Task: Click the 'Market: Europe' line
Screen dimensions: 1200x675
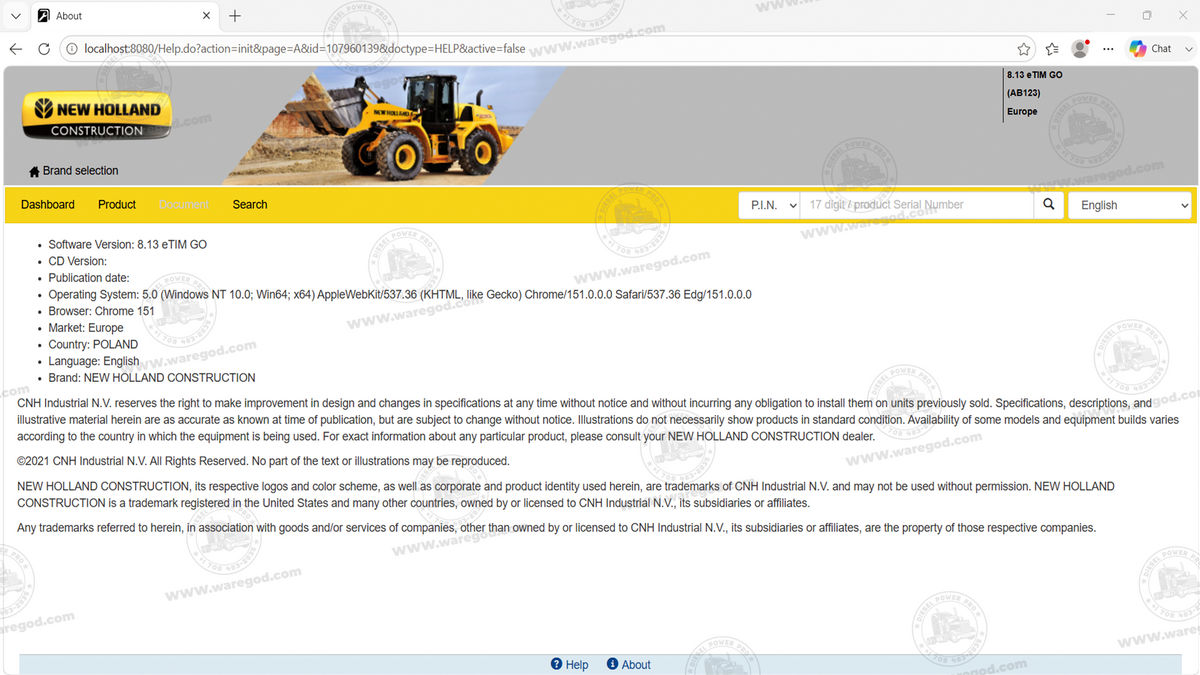Action: click(86, 328)
